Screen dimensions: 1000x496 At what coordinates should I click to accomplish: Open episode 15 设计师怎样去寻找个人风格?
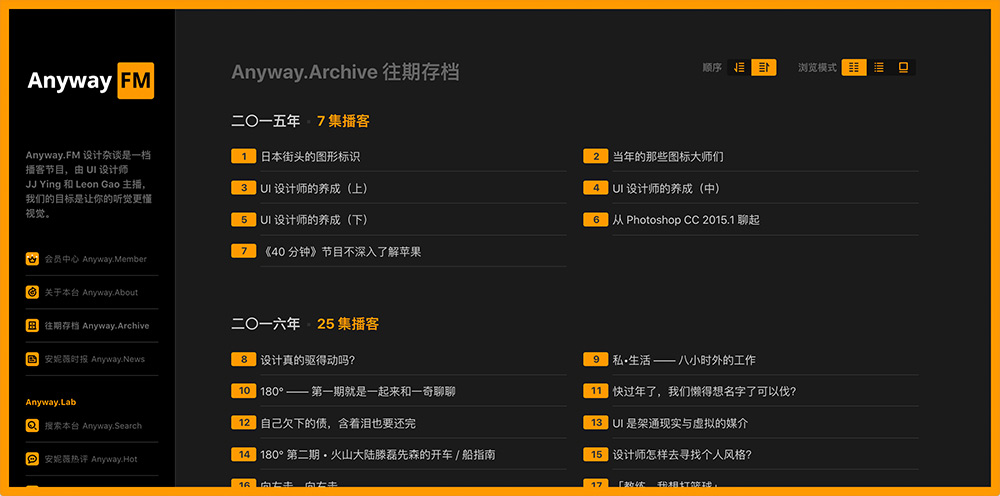coord(751,455)
